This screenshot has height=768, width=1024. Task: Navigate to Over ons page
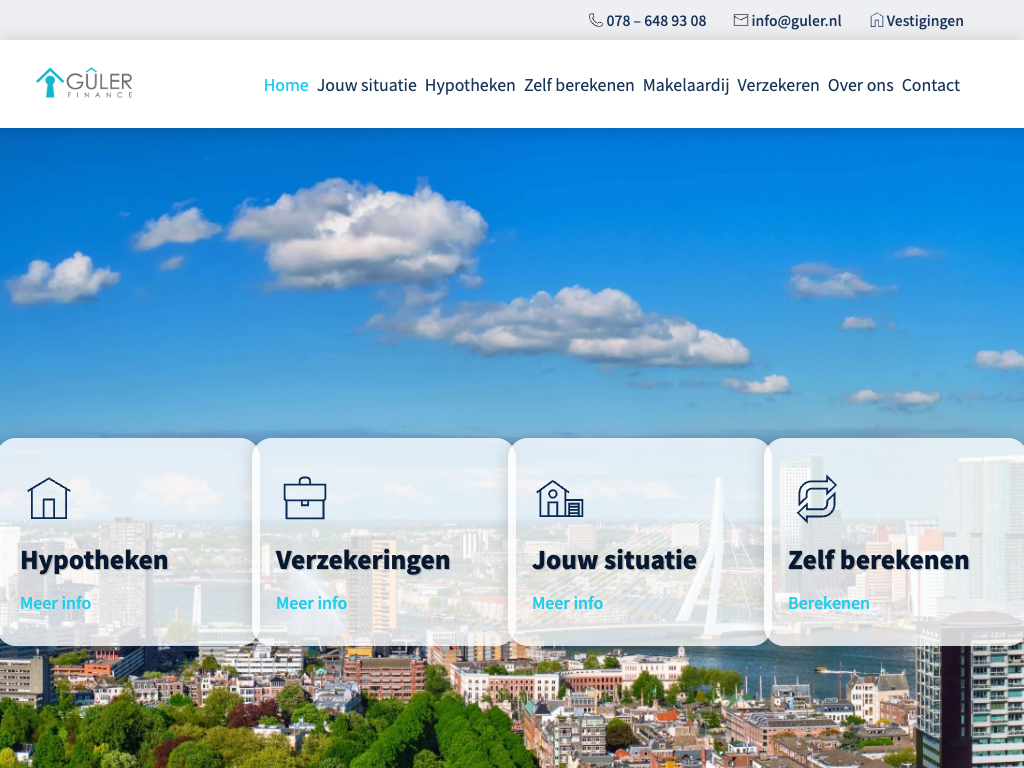coord(860,85)
